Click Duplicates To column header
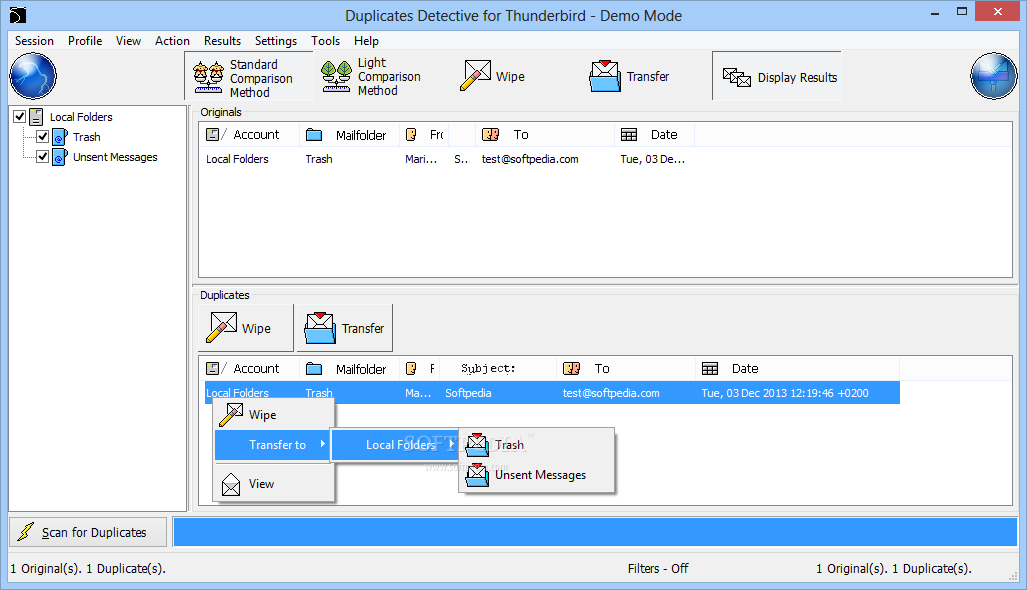The width and height of the screenshot is (1027, 590). tap(626, 369)
